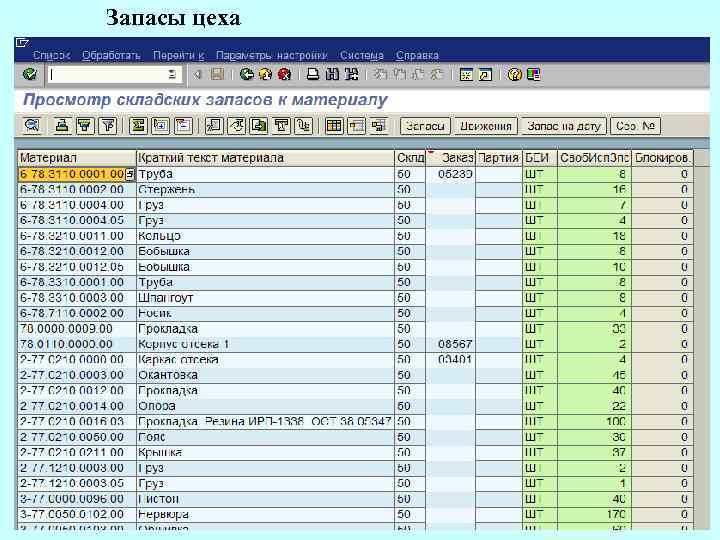Image resolution: width=720 pixels, height=540 pixels.
Task: Select the Материал column header
Action: coord(77,158)
